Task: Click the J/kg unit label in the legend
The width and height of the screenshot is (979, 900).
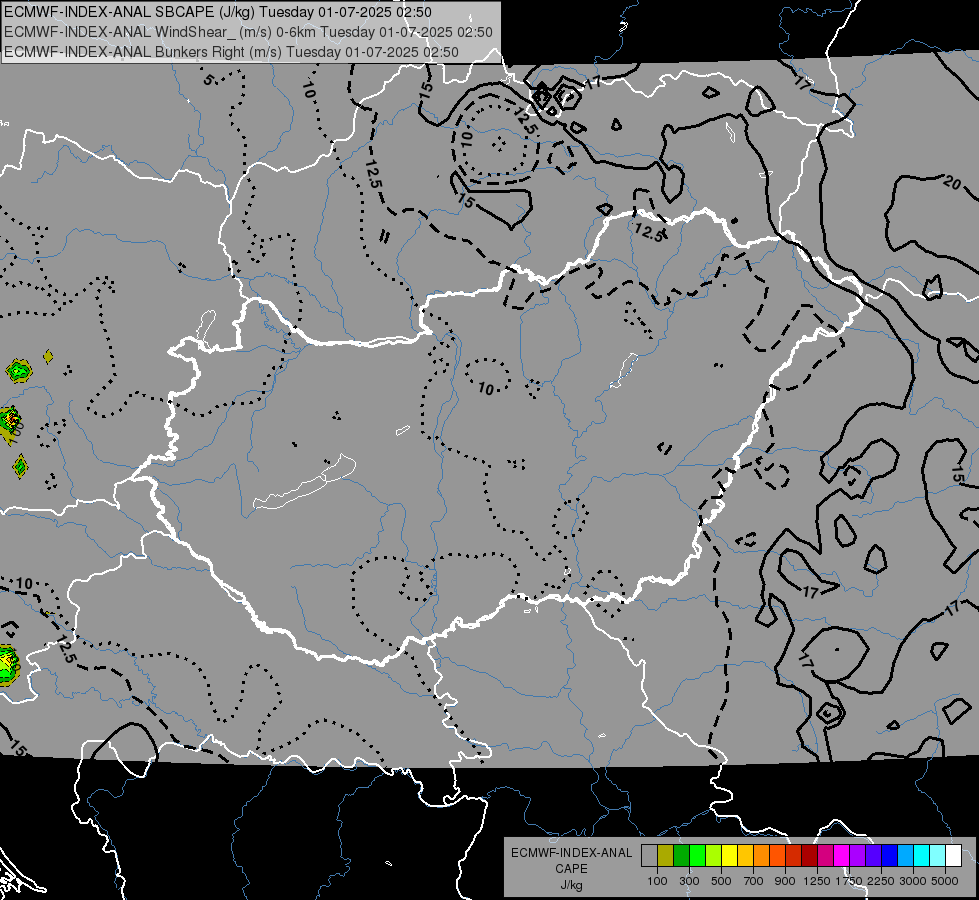Action: coord(571,885)
